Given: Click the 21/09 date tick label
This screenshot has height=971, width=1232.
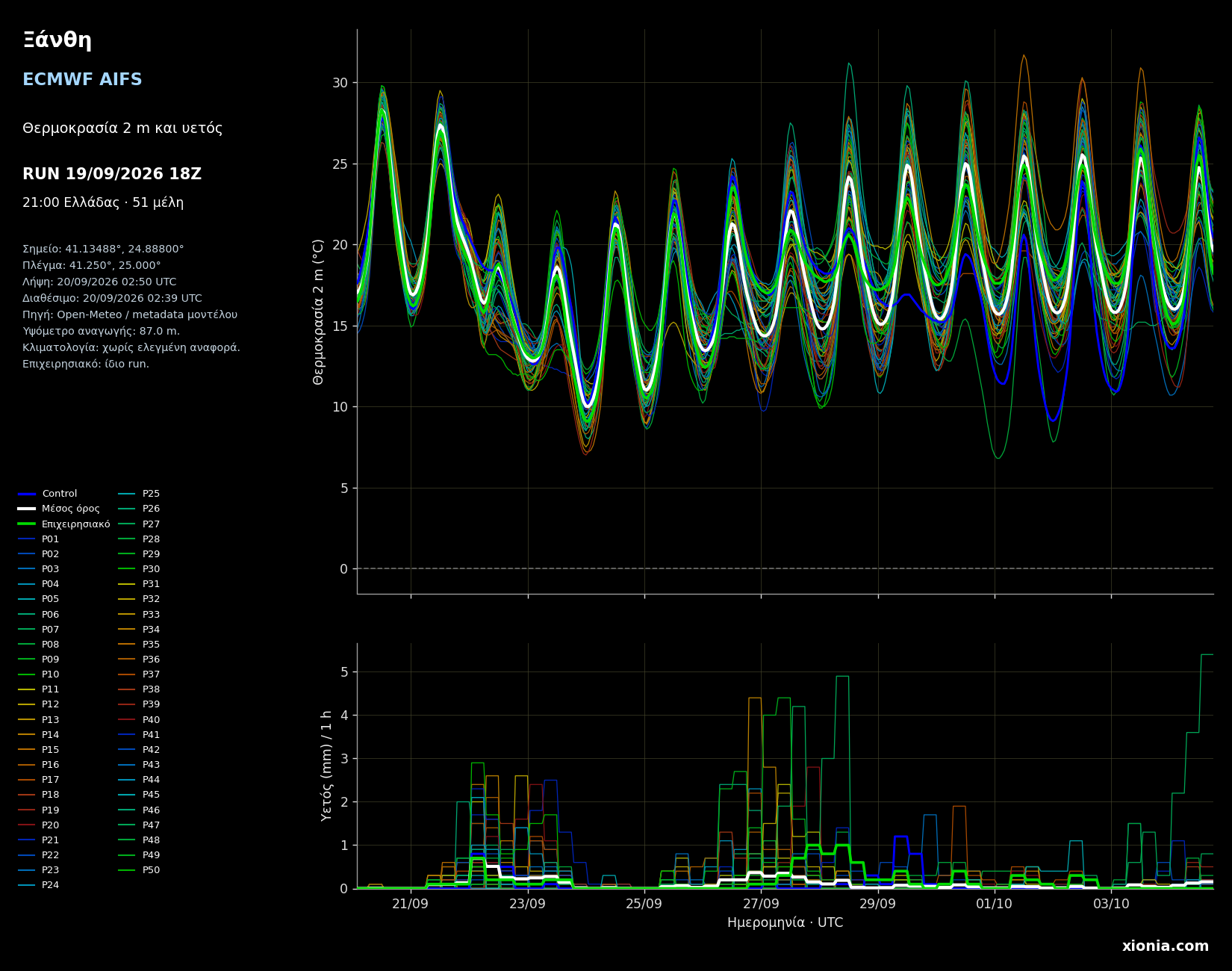Looking at the screenshot, I should (x=410, y=903).
